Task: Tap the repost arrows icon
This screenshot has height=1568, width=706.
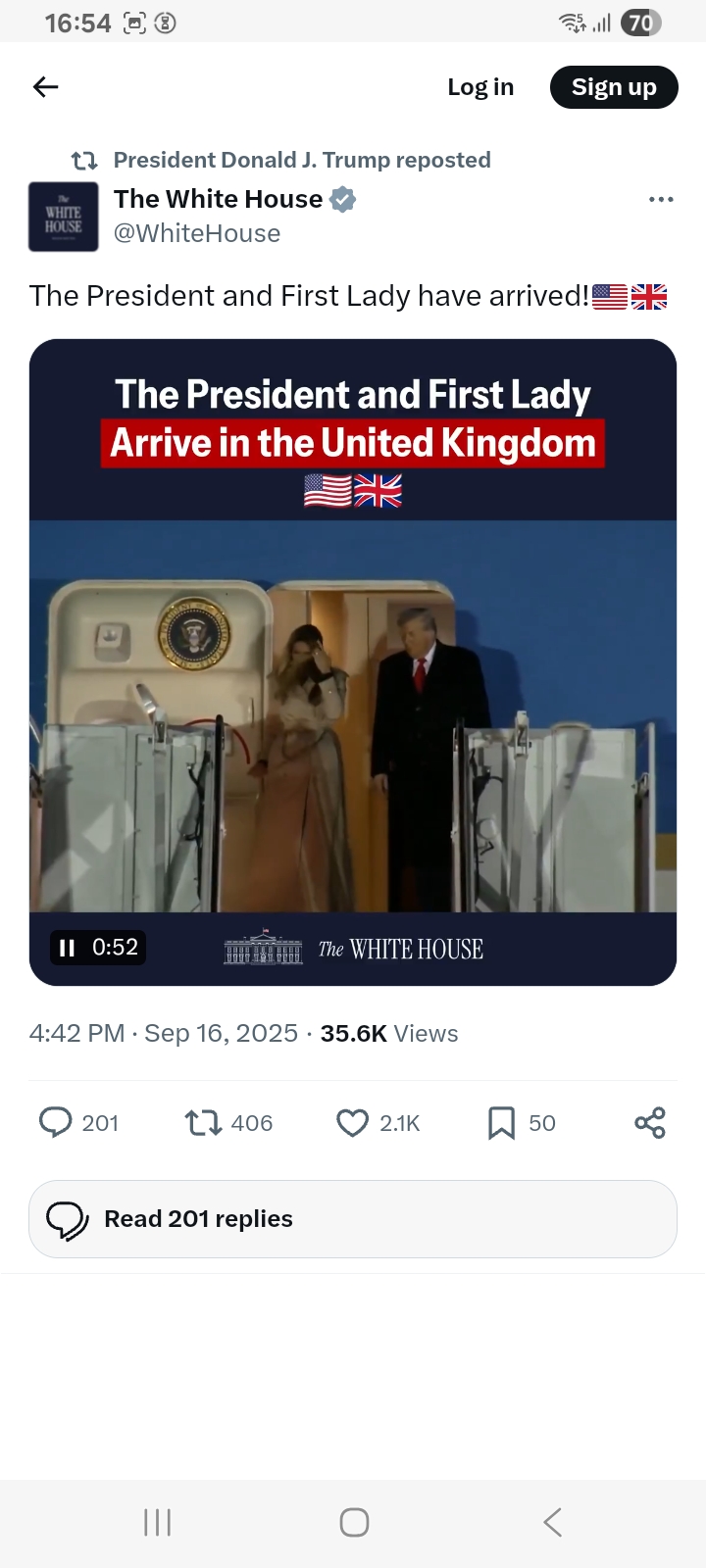Action: [204, 1122]
